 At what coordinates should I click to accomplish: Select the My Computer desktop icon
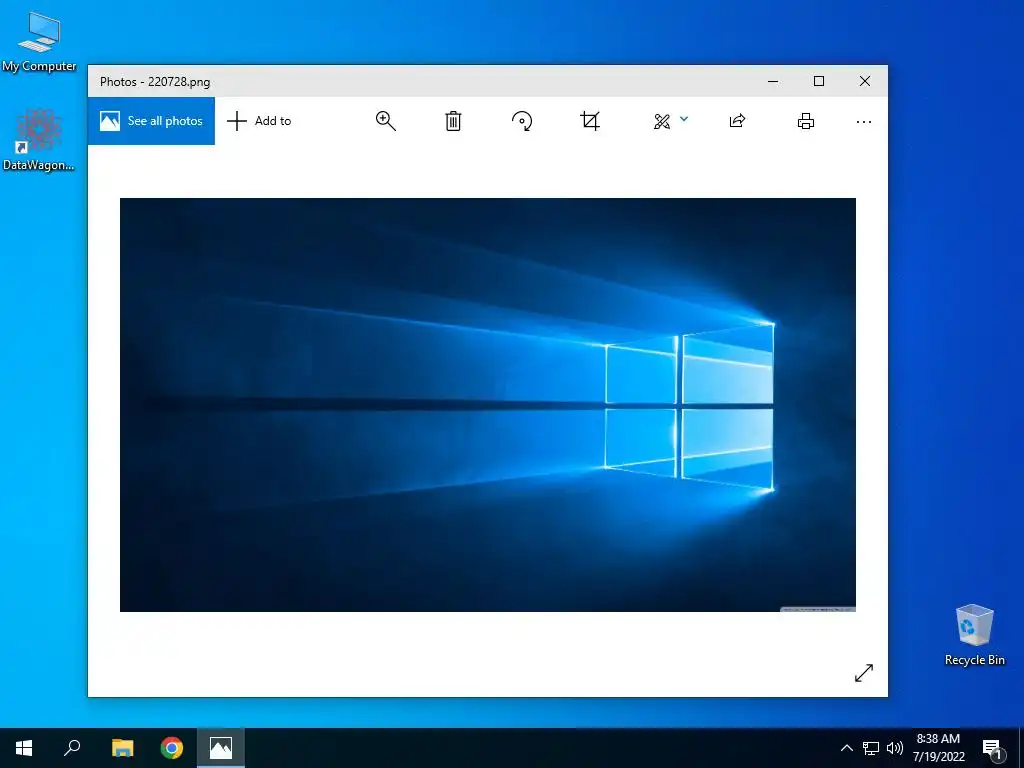[39, 42]
